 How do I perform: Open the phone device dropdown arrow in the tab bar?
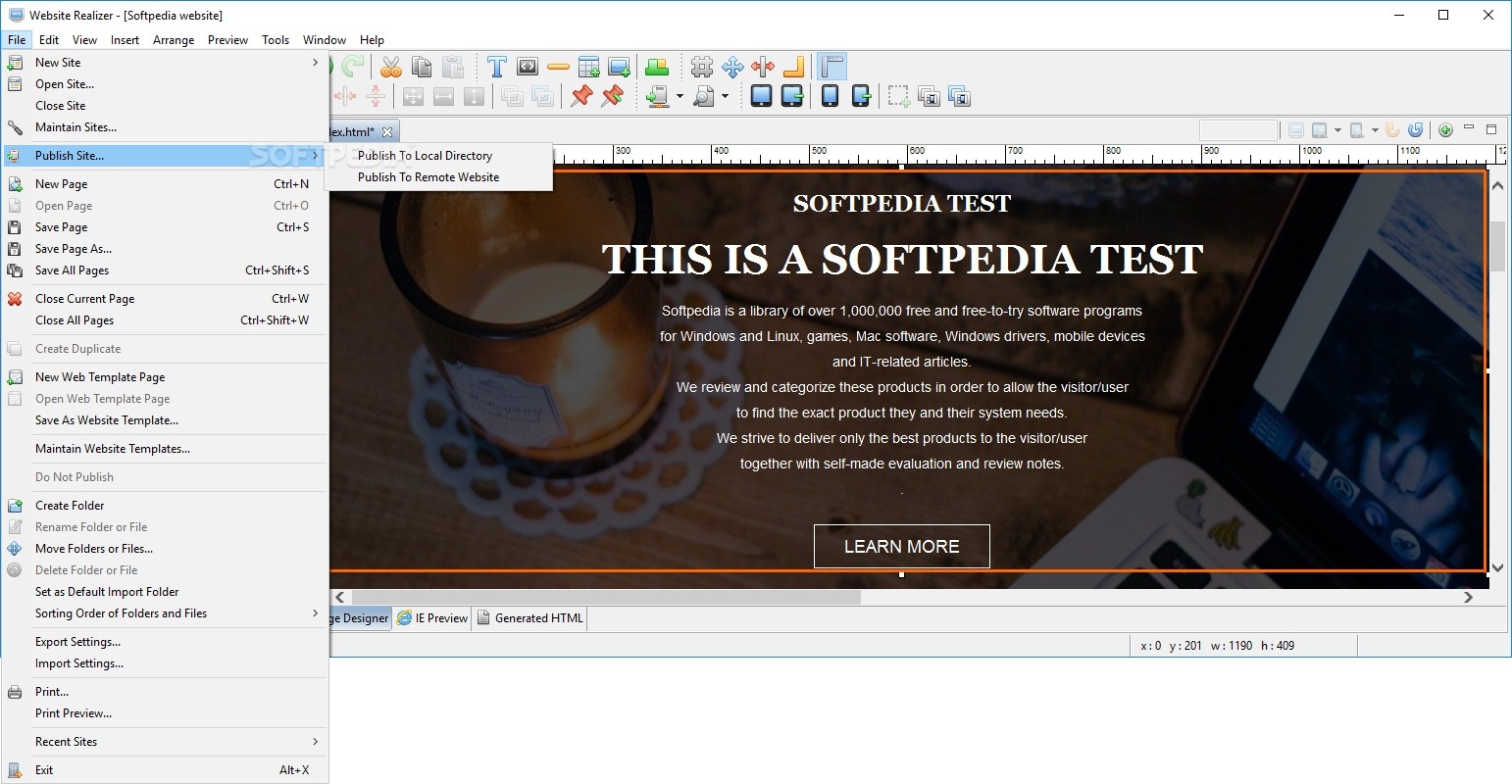coord(1375,130)
